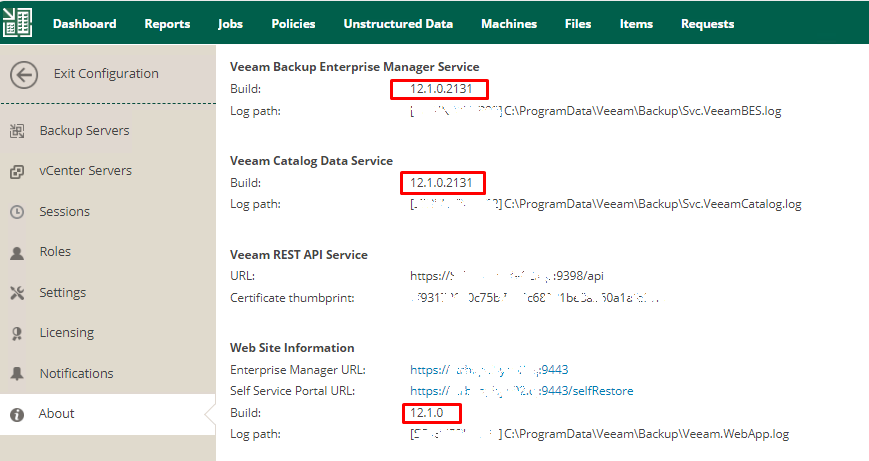Open the Self Service Portal selfRestore link
Image resolution: width=869 pixels, height=461 pixels.
point(522,391)
